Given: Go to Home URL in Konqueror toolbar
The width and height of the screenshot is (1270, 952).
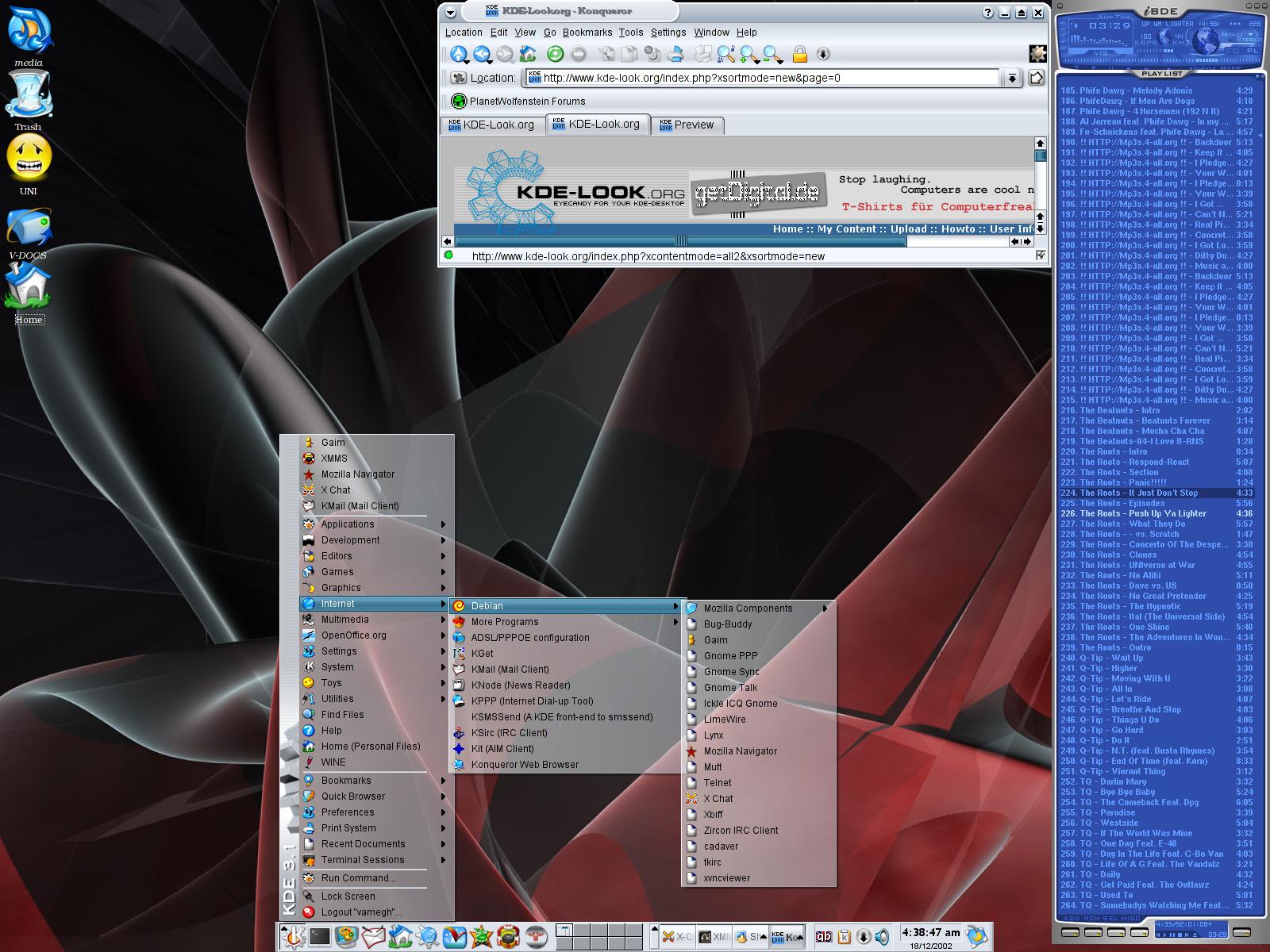Looking at the screenshot, I should [528, 54].
